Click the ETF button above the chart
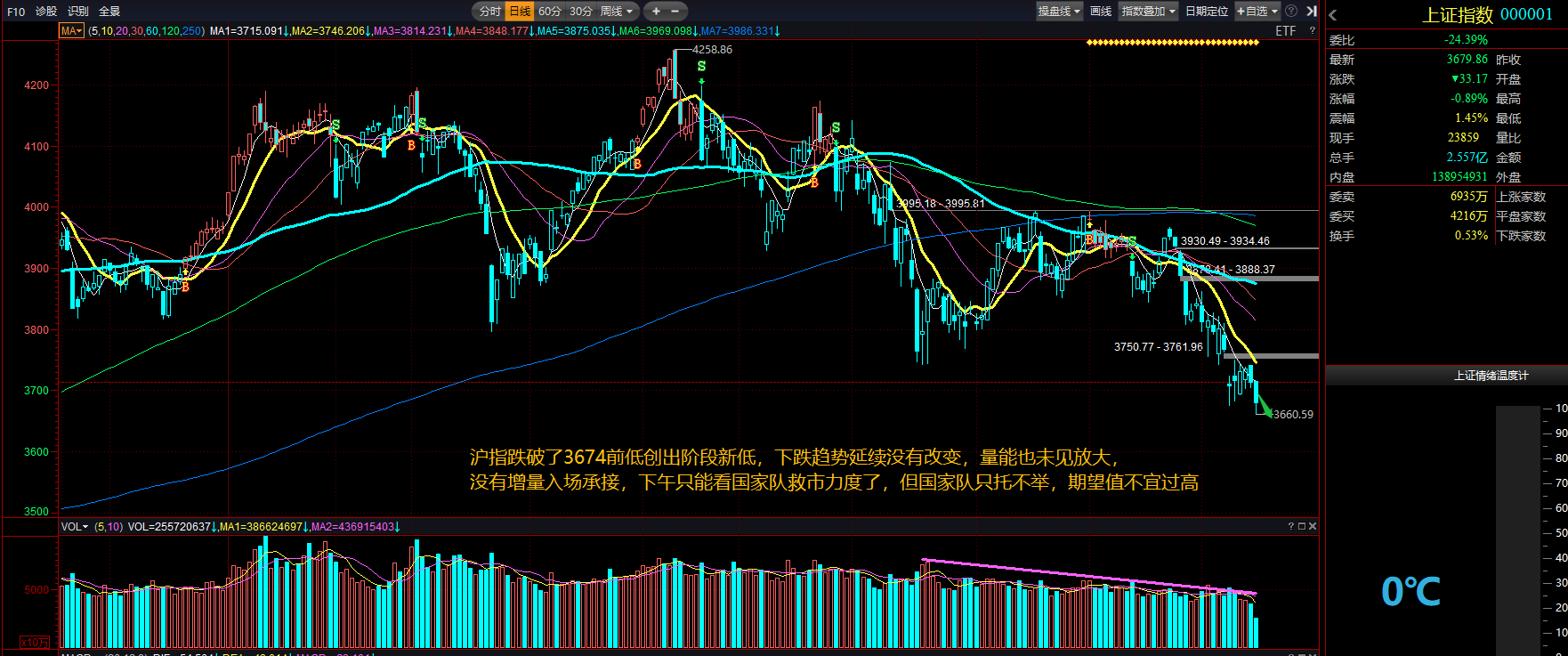 pos(1286,31)
